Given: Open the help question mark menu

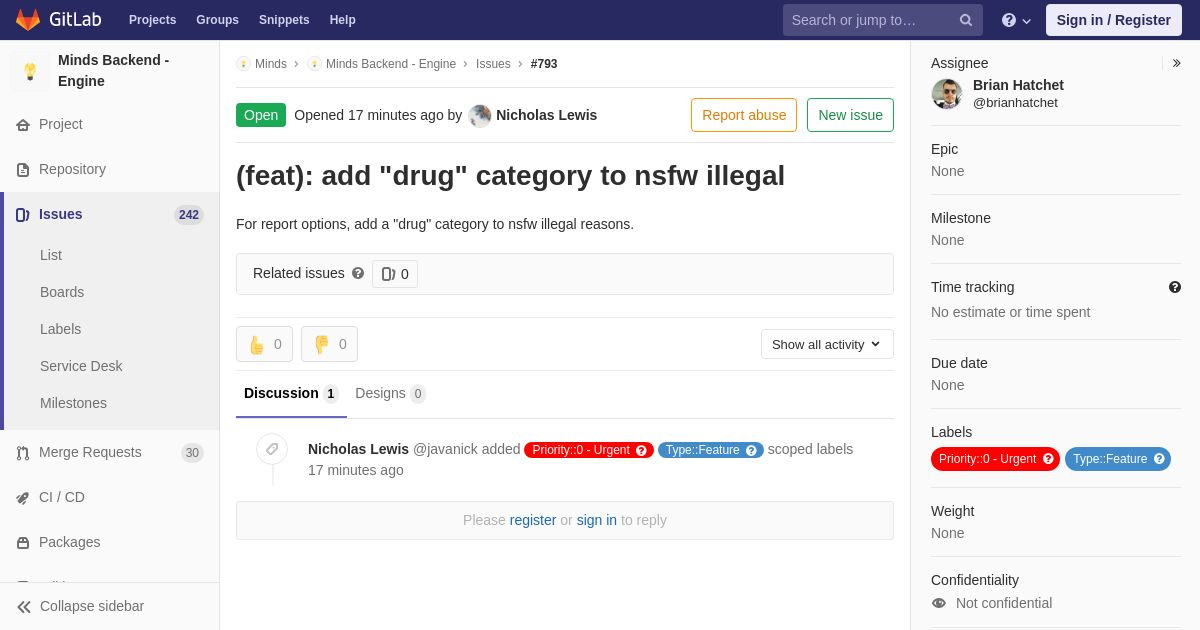Looking at the screenshot, I should 1016,20.
